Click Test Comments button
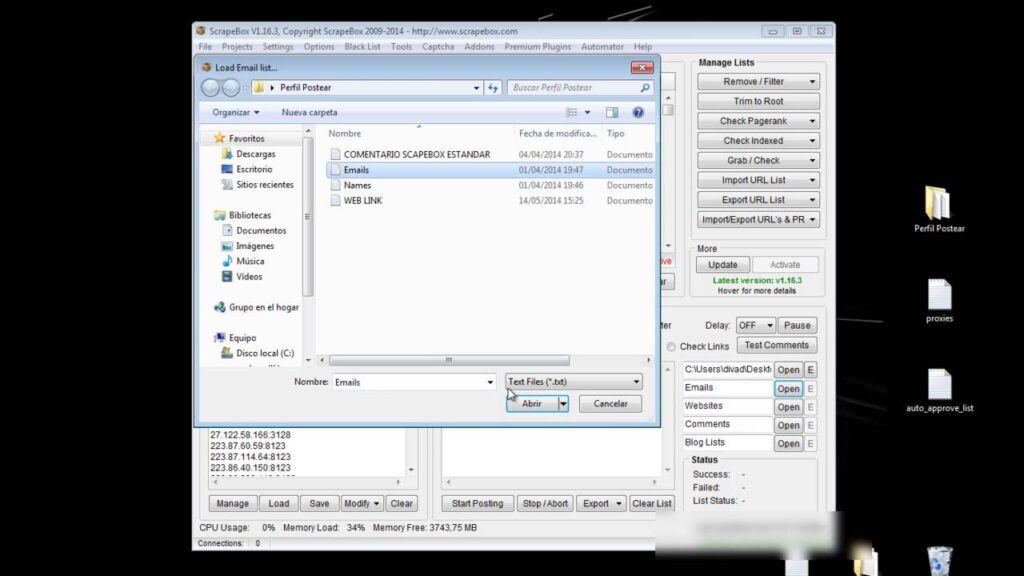The image size is (1024, 576). coord(776,345)
